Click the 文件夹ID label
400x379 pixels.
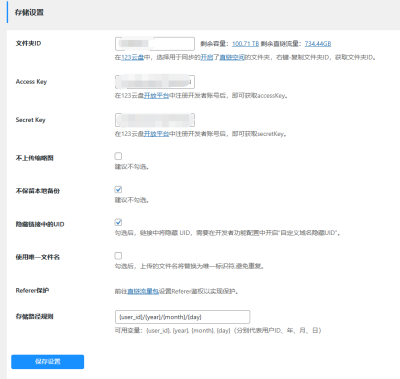point(28,43)
